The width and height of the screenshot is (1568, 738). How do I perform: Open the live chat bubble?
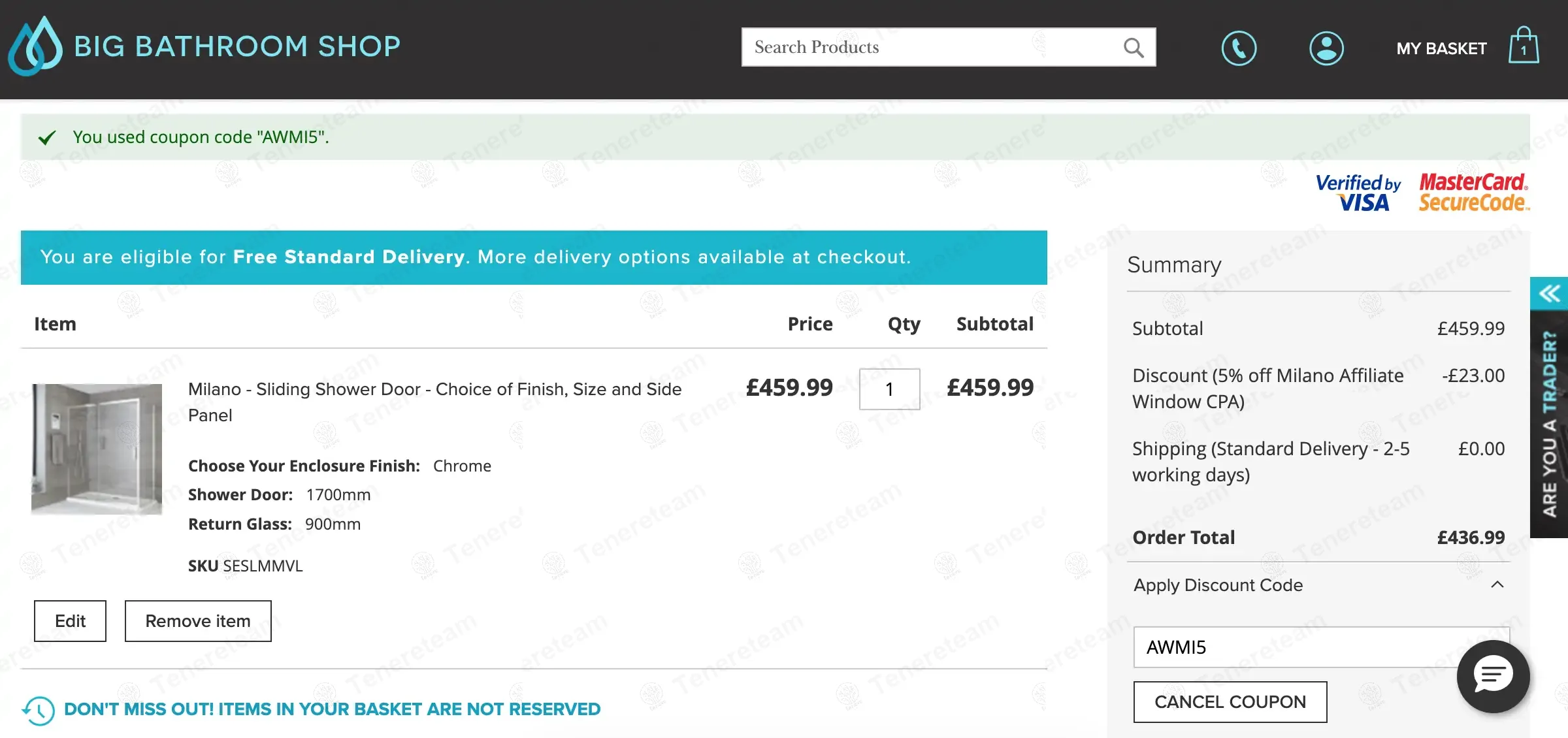click(x=1493, y=676)
